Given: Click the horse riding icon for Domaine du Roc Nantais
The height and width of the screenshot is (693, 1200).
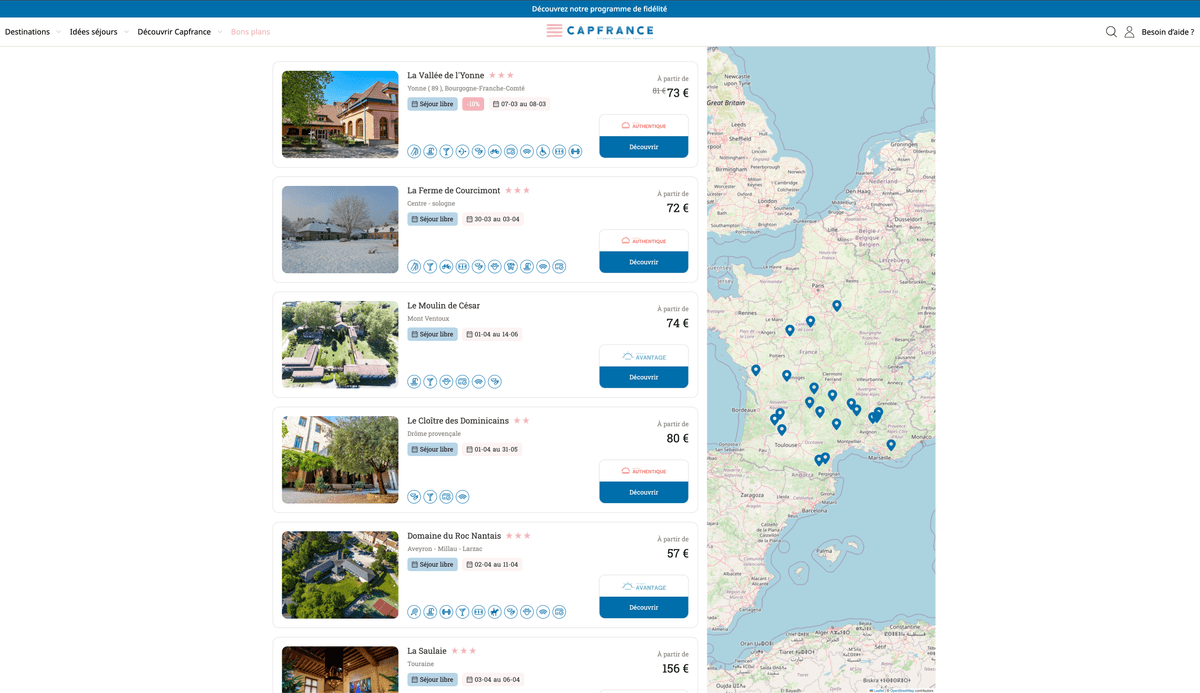Looking at the screenshot, I should tap(495, 612).
